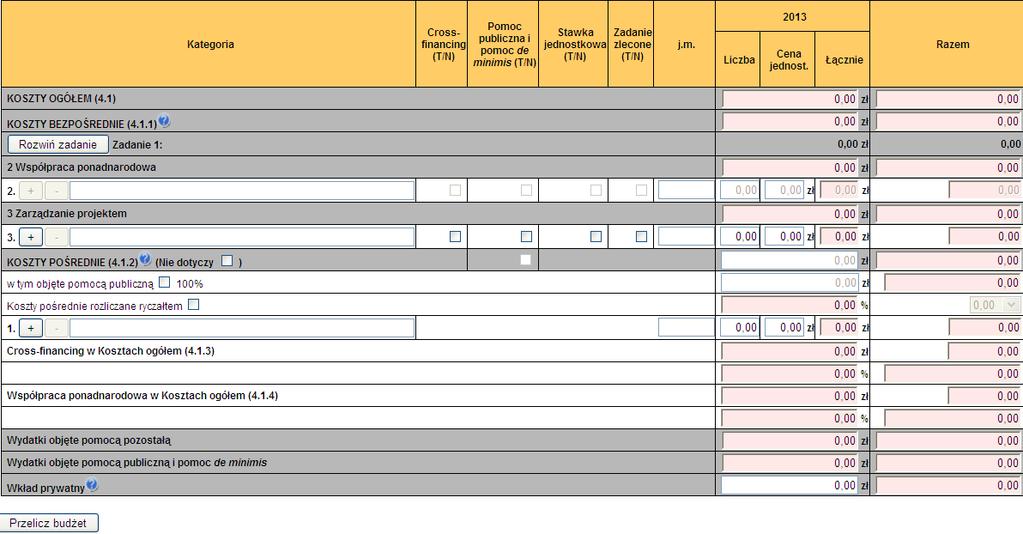Add a row with plus in row 2 Współpraca ponadnarodowa

click(x=31, y=191)
